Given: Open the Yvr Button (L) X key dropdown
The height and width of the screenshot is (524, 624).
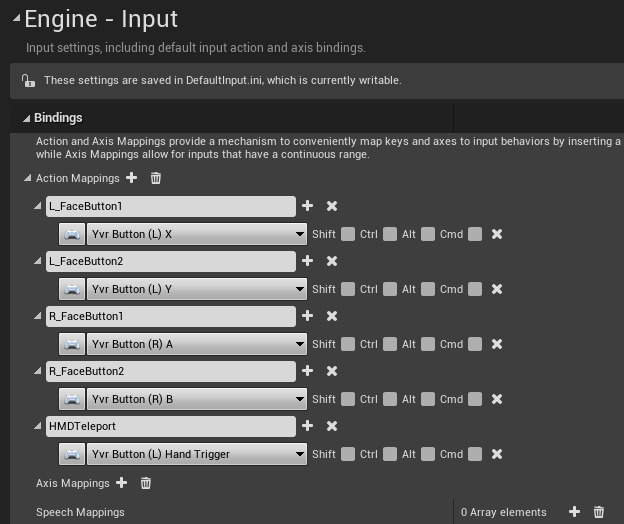Looking at the screenshot, I should click(196, 234).
